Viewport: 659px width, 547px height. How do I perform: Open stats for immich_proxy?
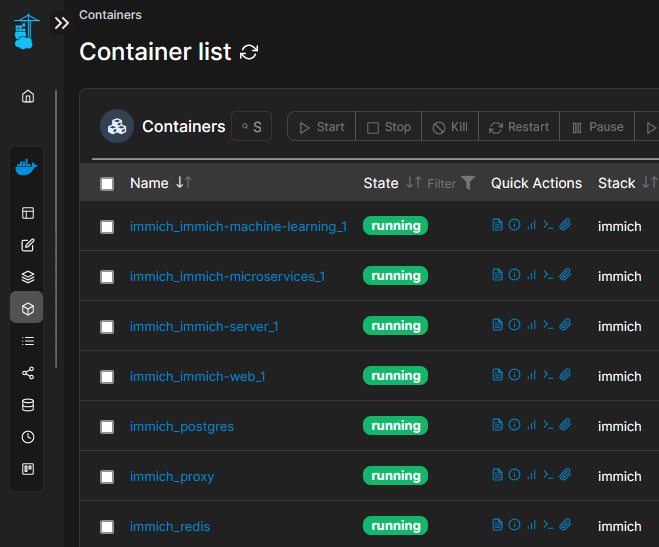click(532, 475)
